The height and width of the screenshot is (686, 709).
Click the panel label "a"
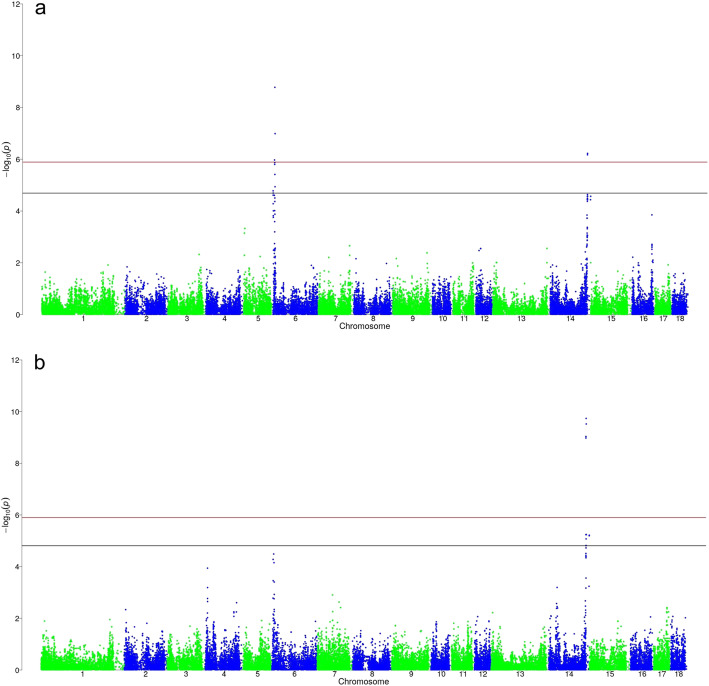point(40,9)
